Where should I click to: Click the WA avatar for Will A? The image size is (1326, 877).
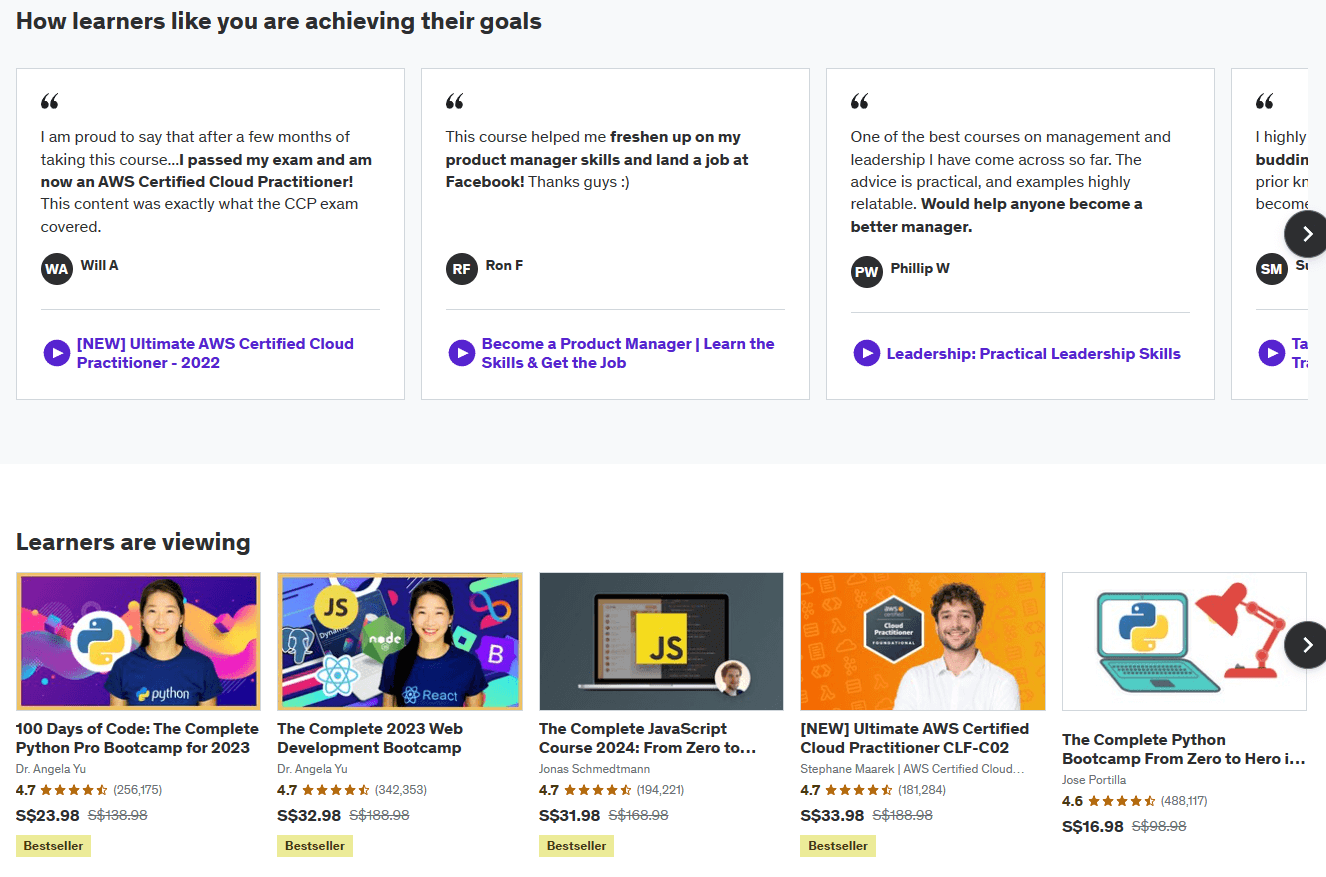pos(57,269)
